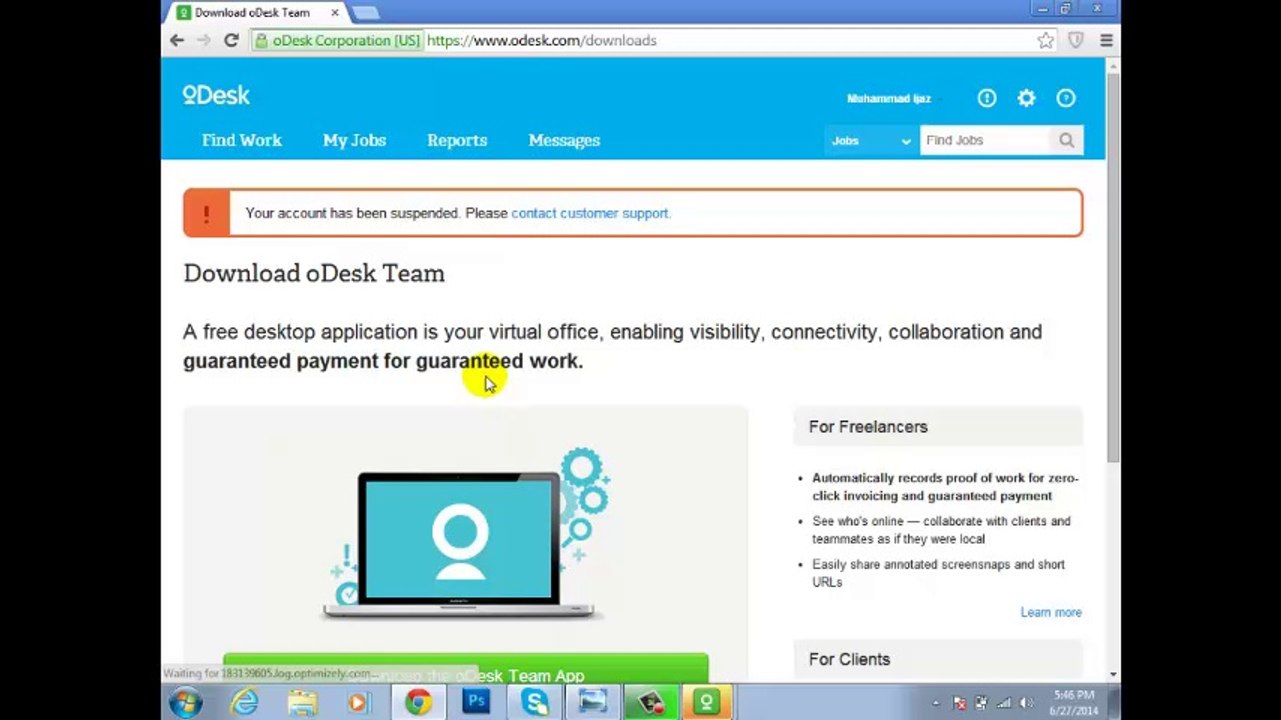
Task: Click the page vertical scrollbar thumb
Action: tap(1113, 266)
